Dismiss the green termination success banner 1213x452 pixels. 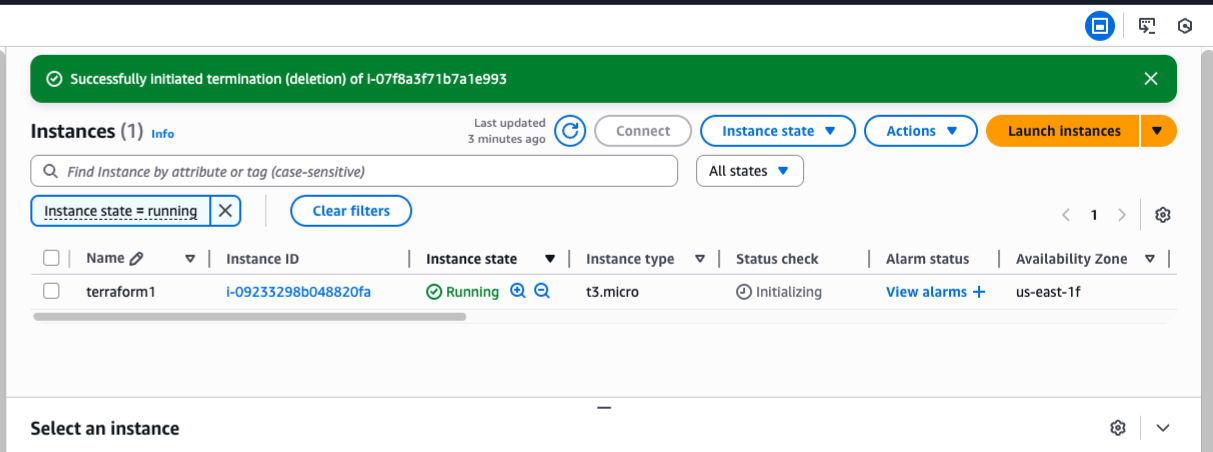click(x=1151, y=79)
